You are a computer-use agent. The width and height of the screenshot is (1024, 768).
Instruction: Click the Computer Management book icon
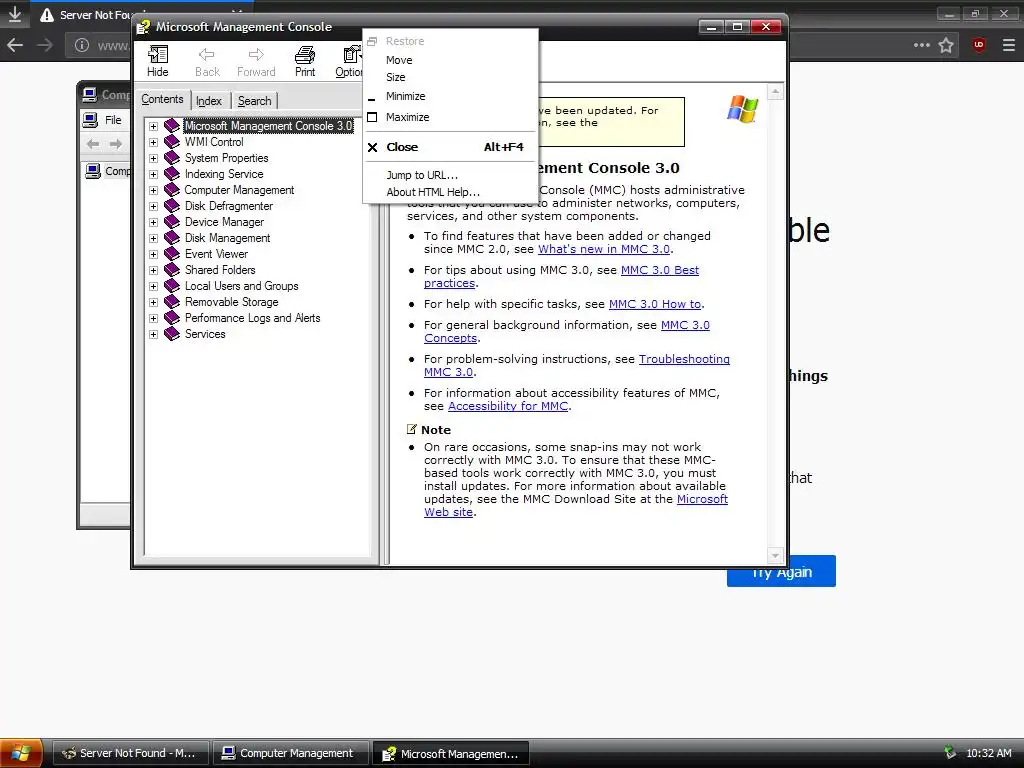[172, 189]
